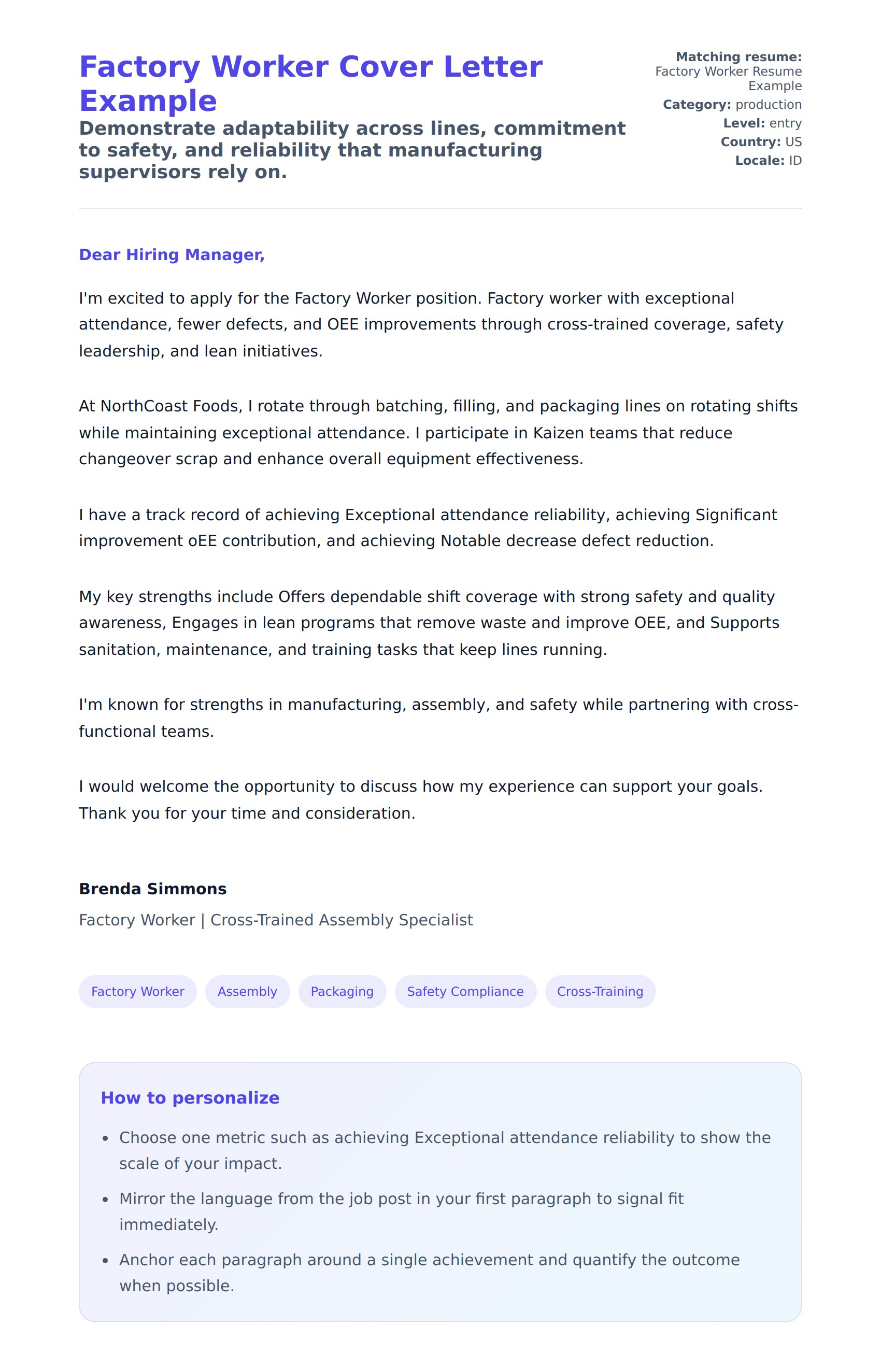Select the Packaging tag pill
Screen dimensions: 881x1372
pyautogui.click(x=342, y=991)
